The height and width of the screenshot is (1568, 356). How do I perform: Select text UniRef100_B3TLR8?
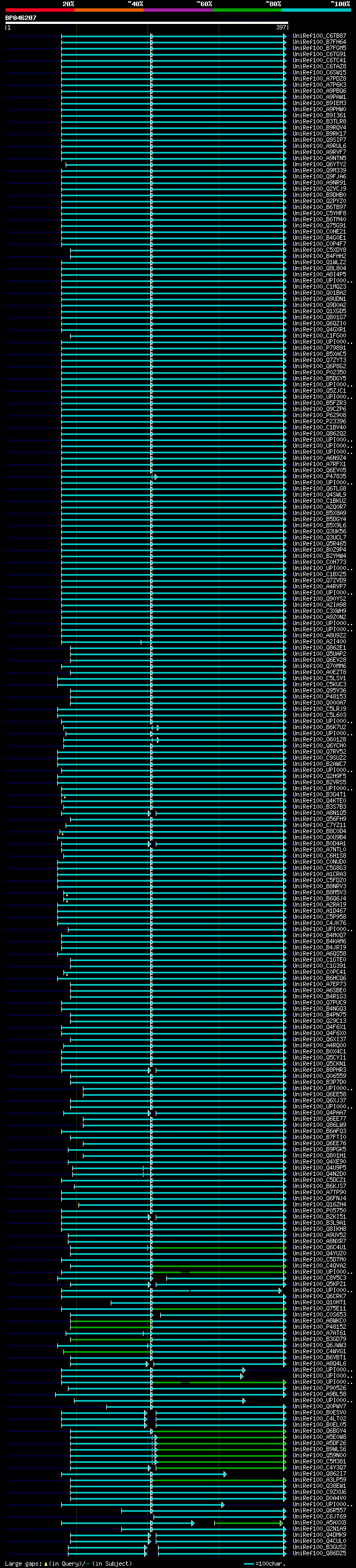point(319,122)
